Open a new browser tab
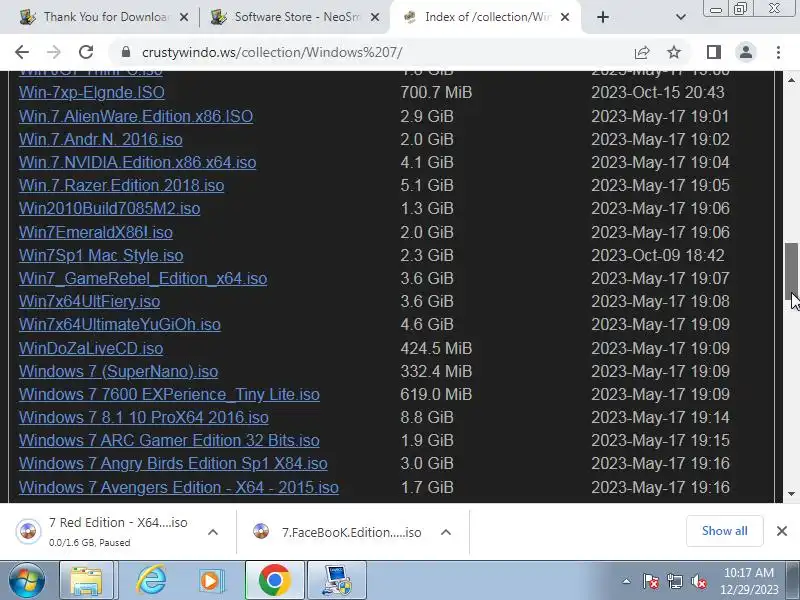 (603, 17)
